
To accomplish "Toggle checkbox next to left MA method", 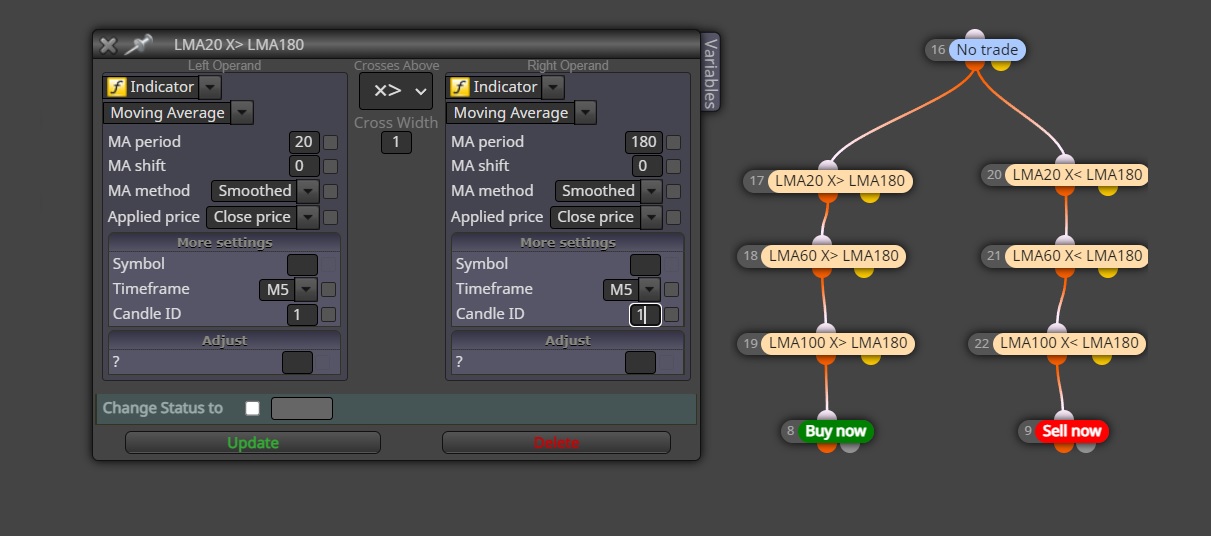I will coord(330,191).
